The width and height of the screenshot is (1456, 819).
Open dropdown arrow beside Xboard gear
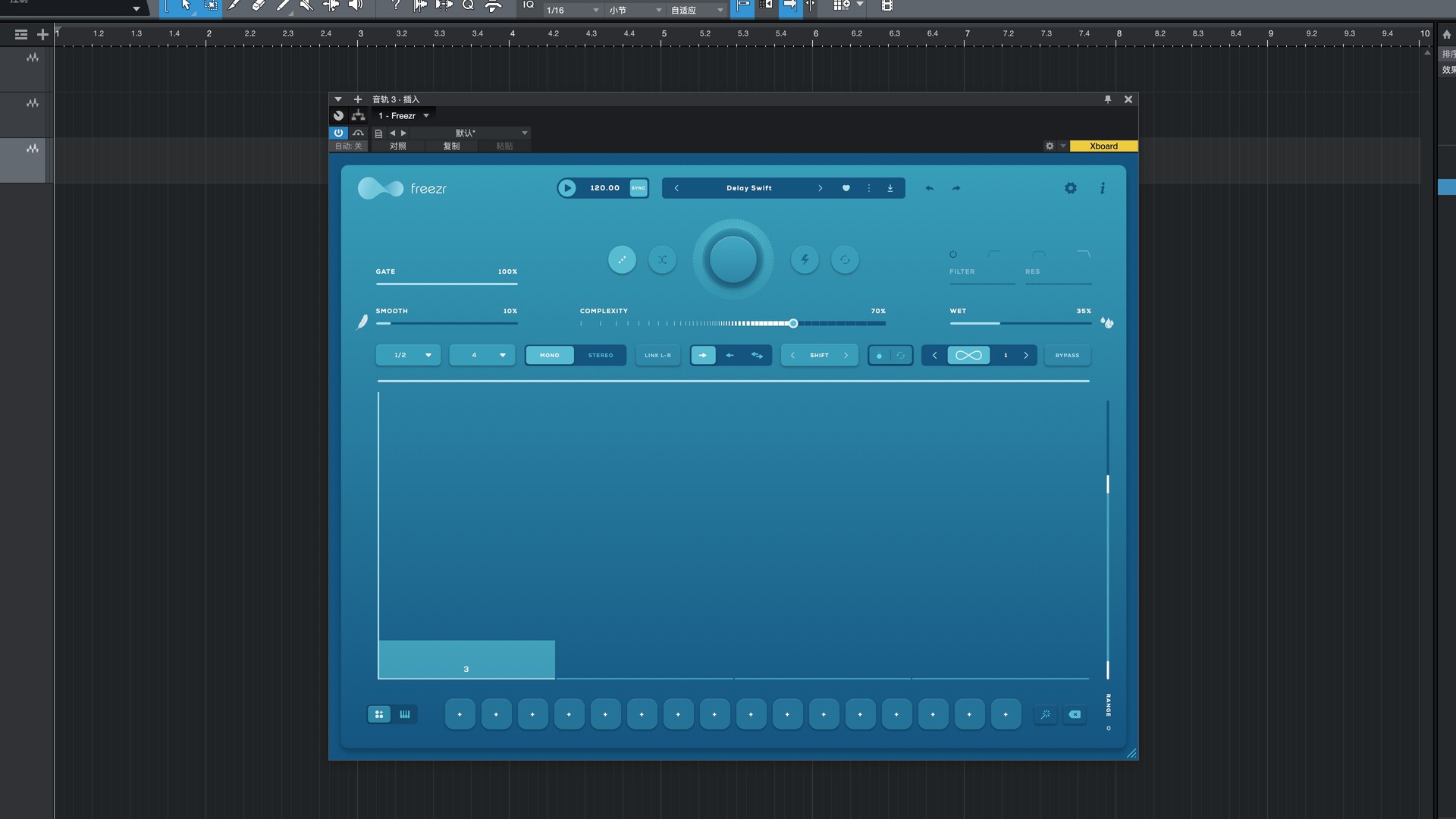1062,146
